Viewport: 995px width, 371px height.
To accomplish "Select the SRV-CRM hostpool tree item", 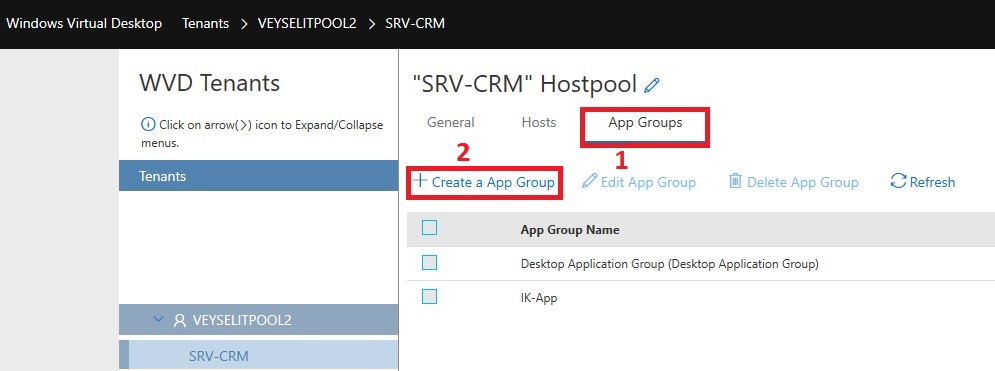I will pos(219,356).
